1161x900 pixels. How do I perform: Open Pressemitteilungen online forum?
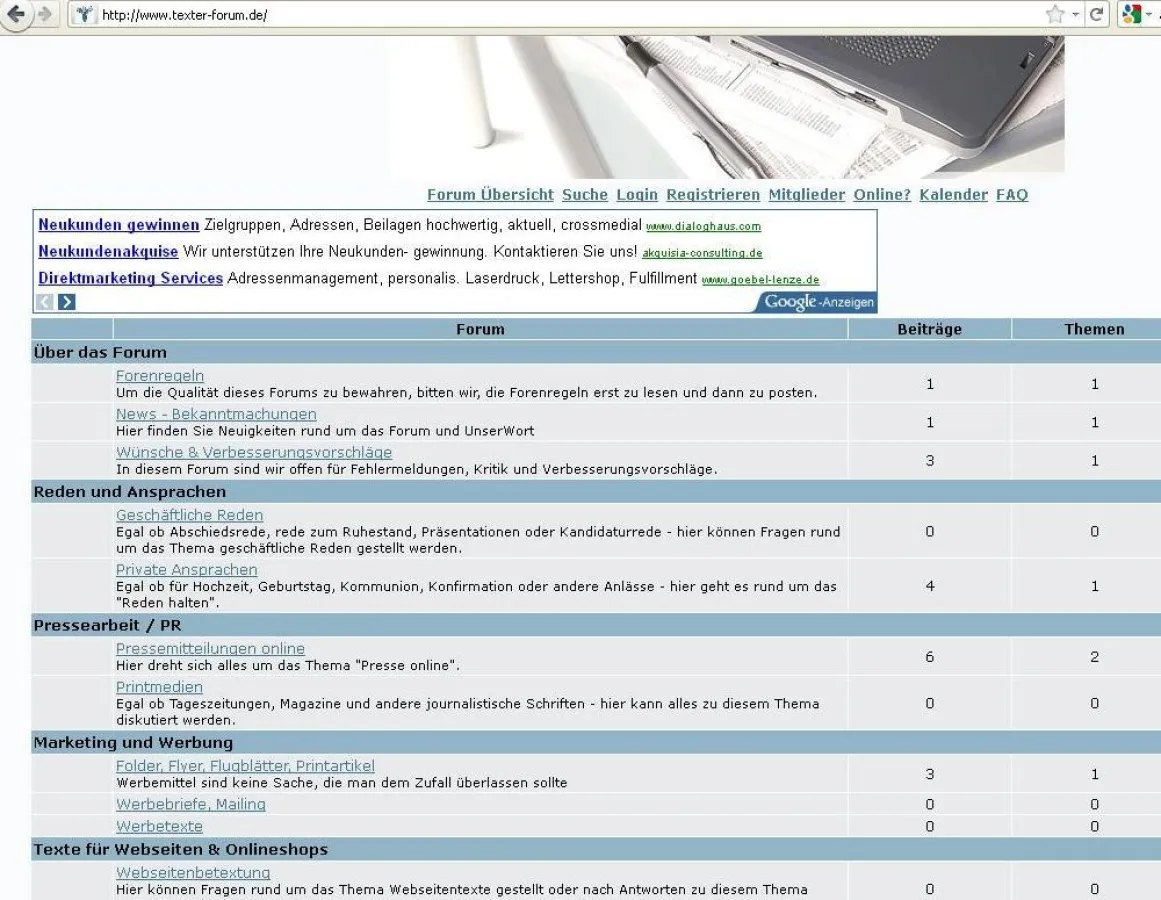[x=210, y=649]
